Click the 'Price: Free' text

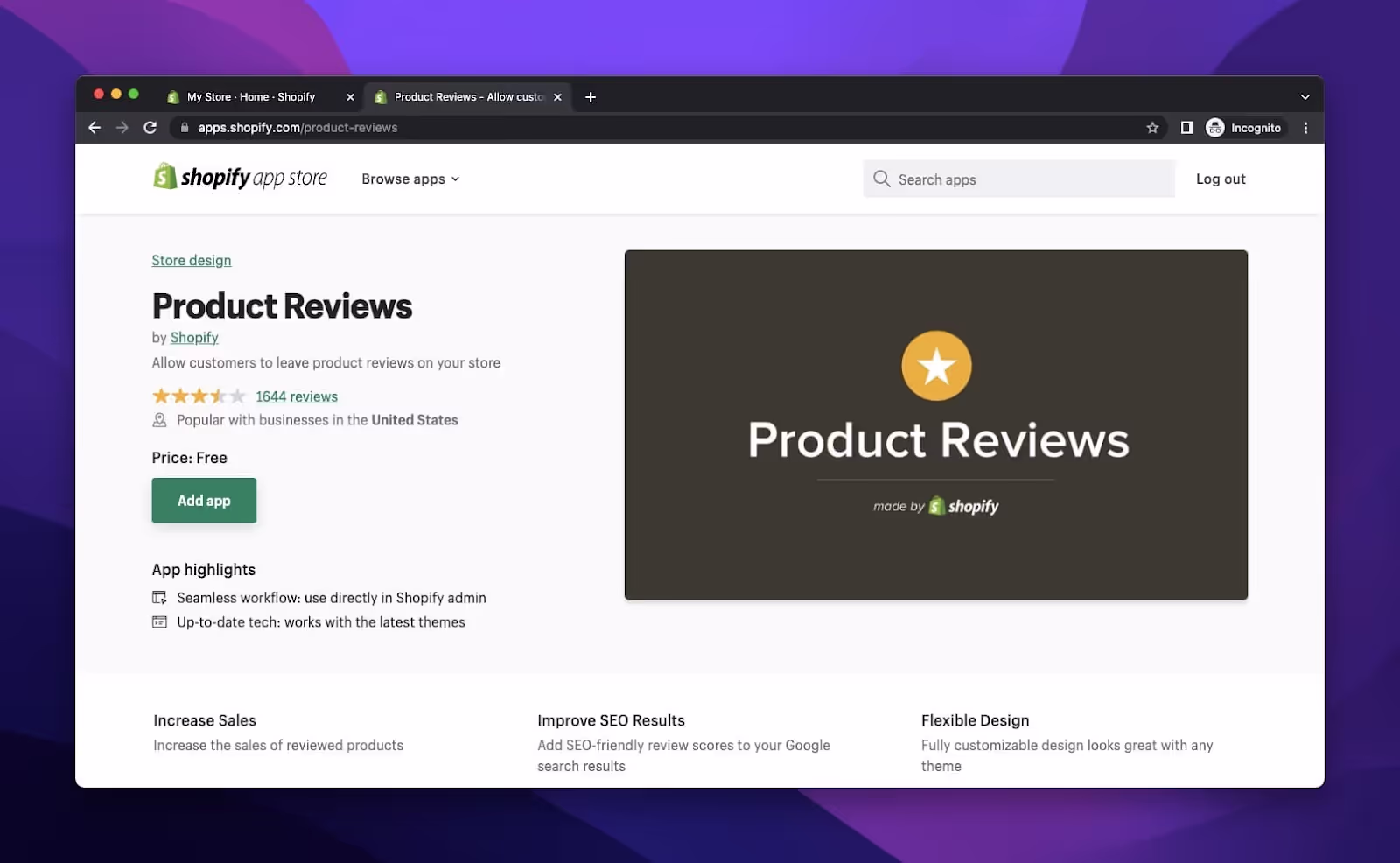[189, 459]
